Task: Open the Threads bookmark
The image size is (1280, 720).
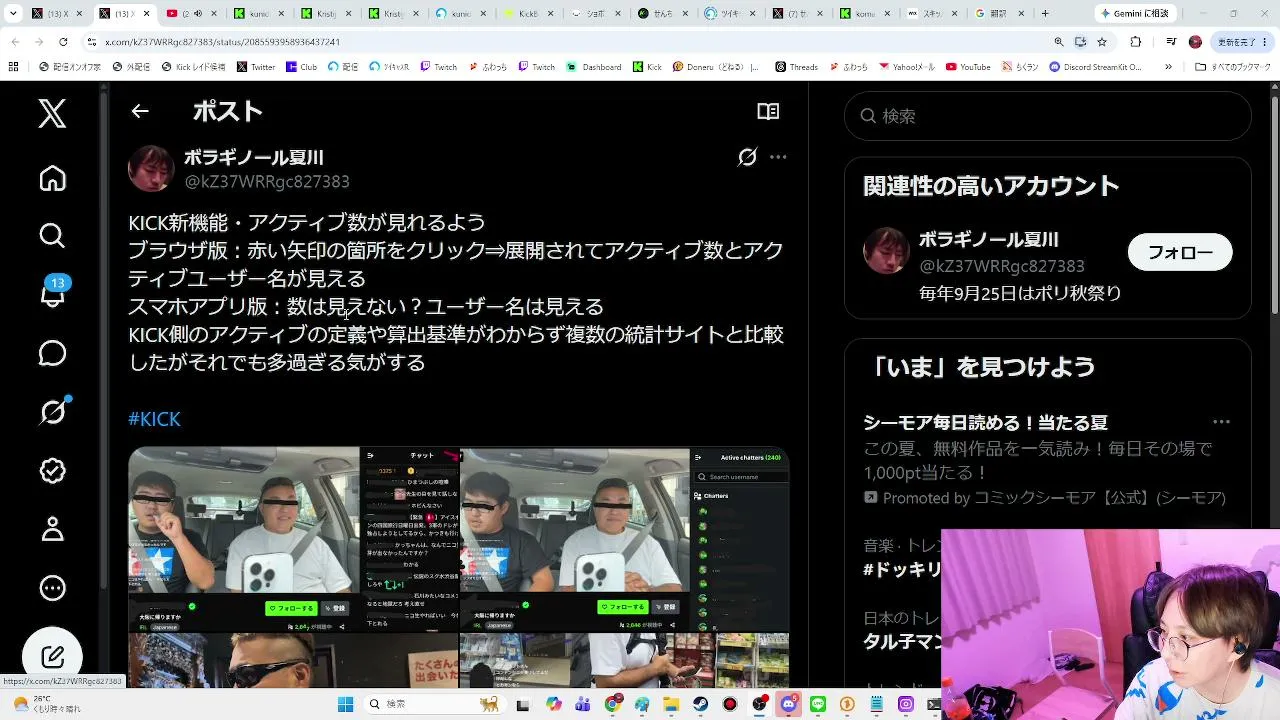Action: 796,67
